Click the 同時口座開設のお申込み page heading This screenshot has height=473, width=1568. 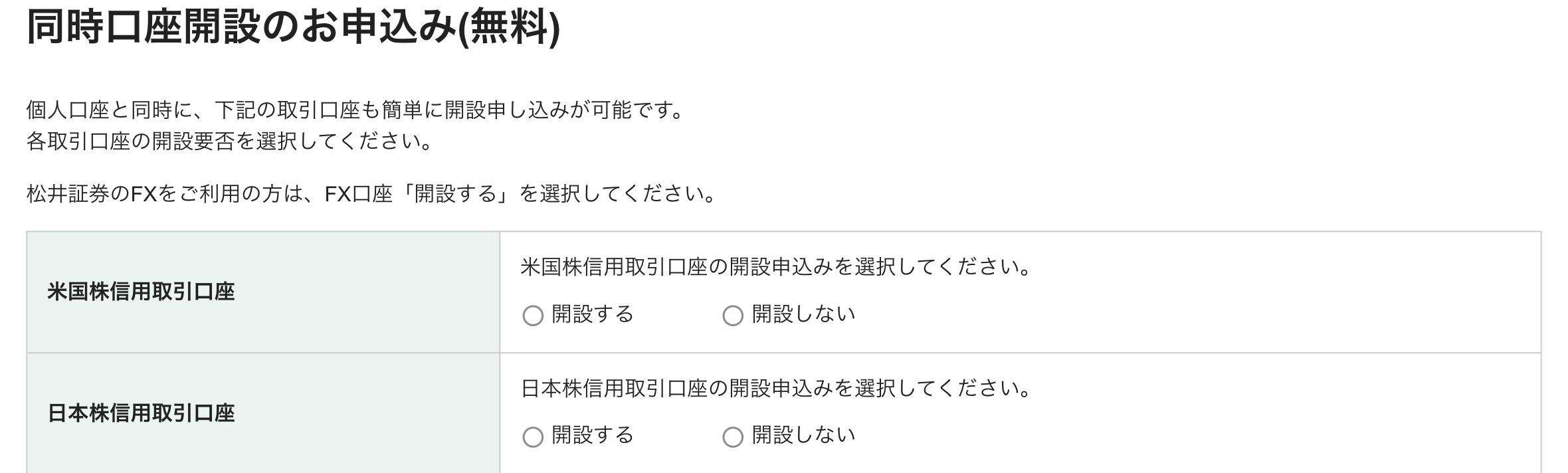(x=241, y=29)
